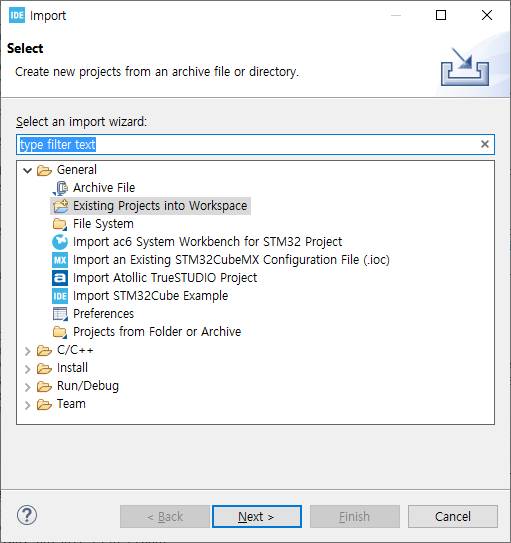Collapse the General folder

click(27, 170)
